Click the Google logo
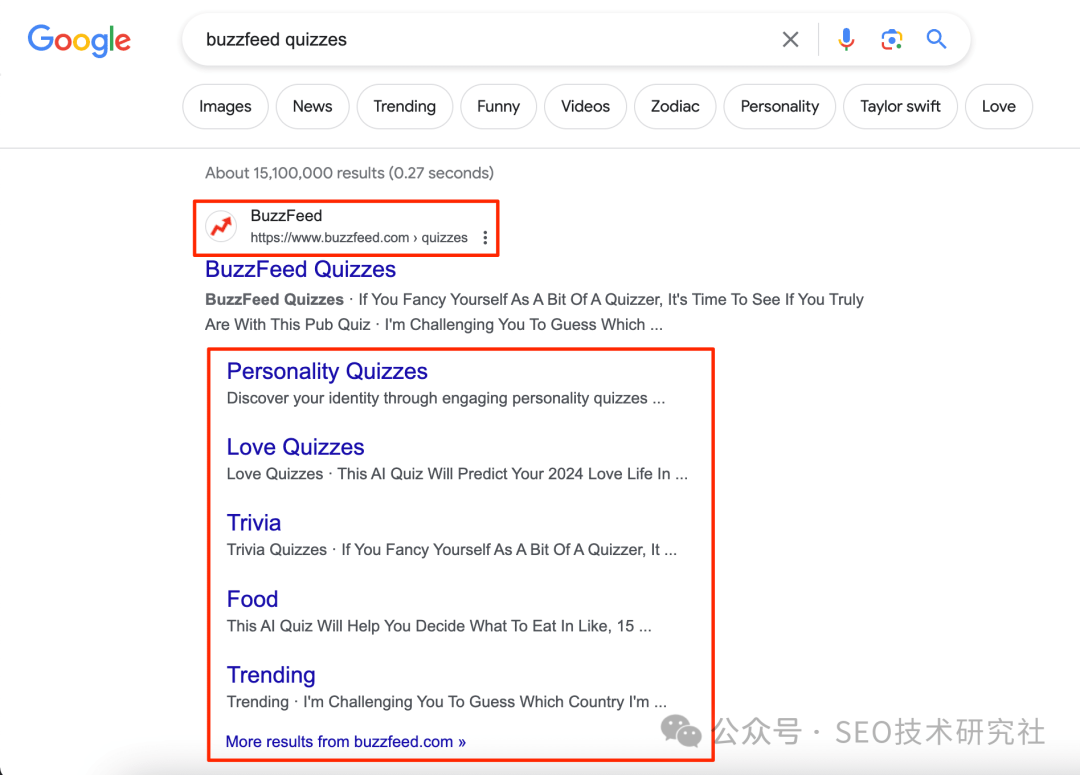1080x775 pixels. (x=79, y=41)
